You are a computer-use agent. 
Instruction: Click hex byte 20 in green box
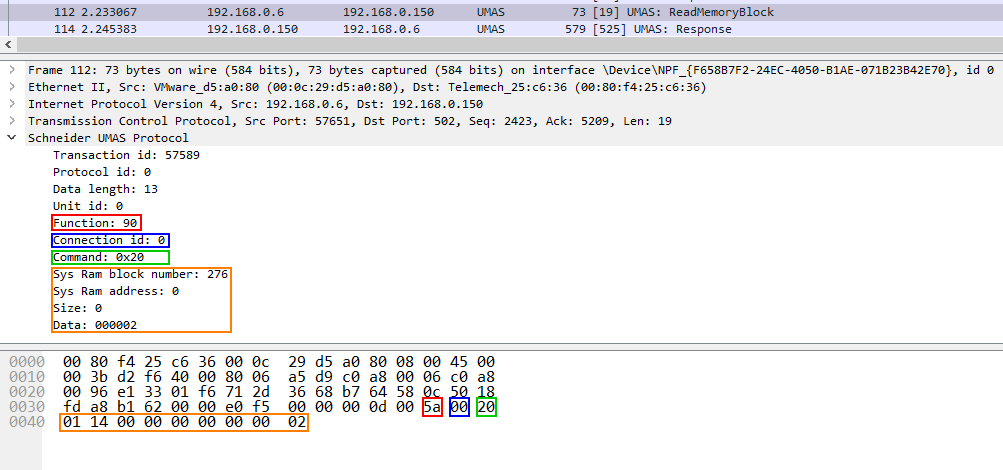point(486,407)
